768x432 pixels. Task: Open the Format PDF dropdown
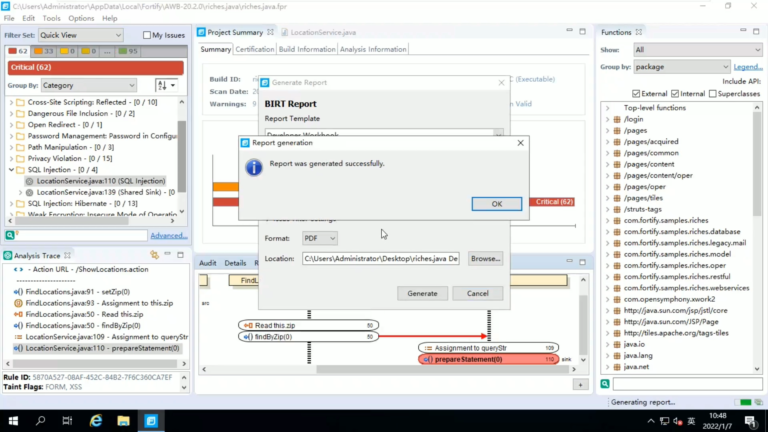(x=320, y=238)
